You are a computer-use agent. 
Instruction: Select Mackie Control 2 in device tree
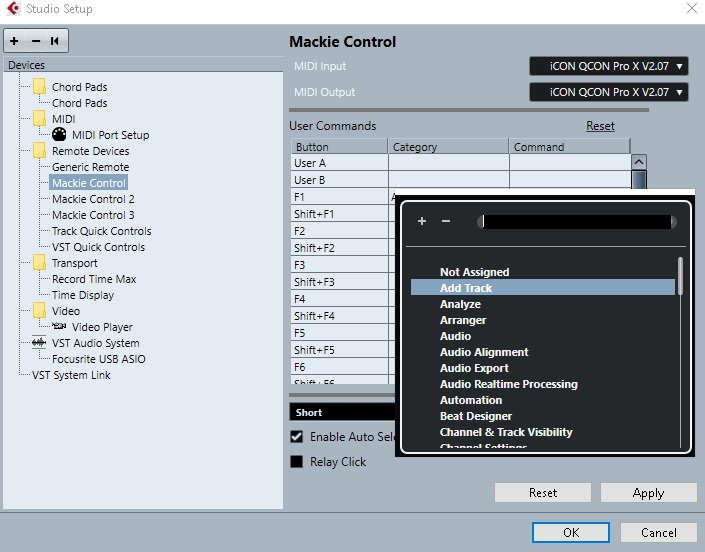pyautogui.click(x=93, y=199)
